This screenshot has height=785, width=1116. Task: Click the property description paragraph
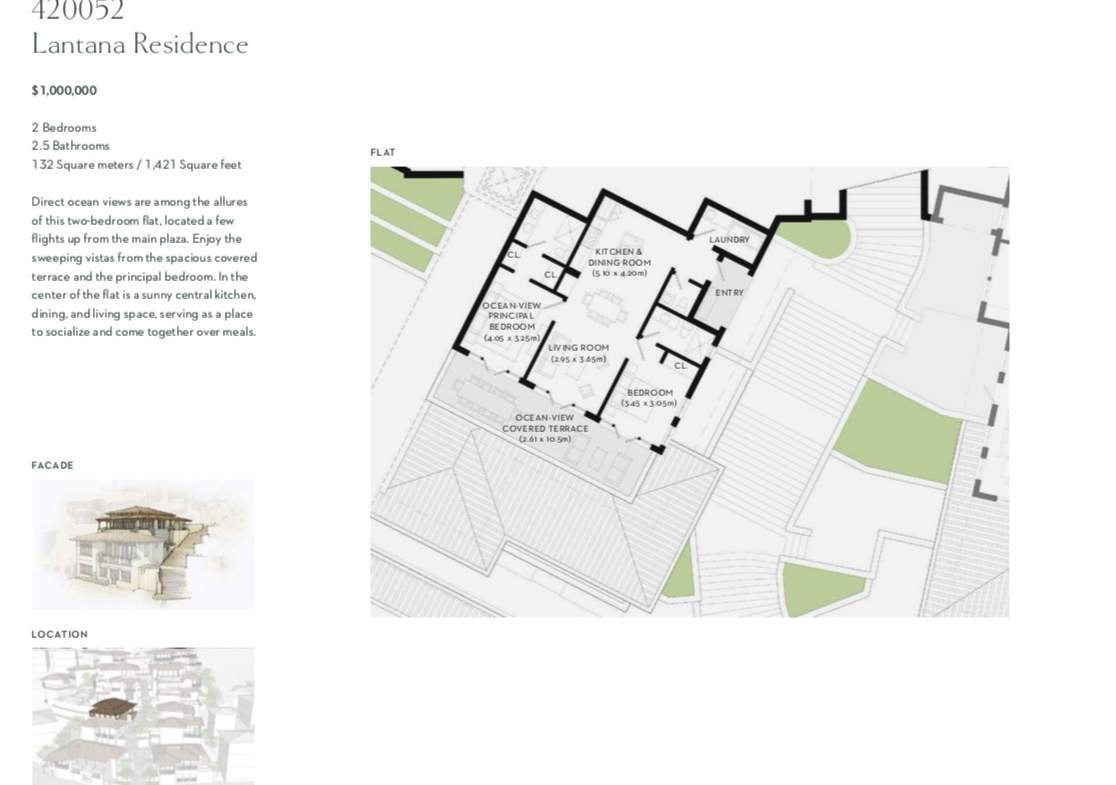click(144, 267)
